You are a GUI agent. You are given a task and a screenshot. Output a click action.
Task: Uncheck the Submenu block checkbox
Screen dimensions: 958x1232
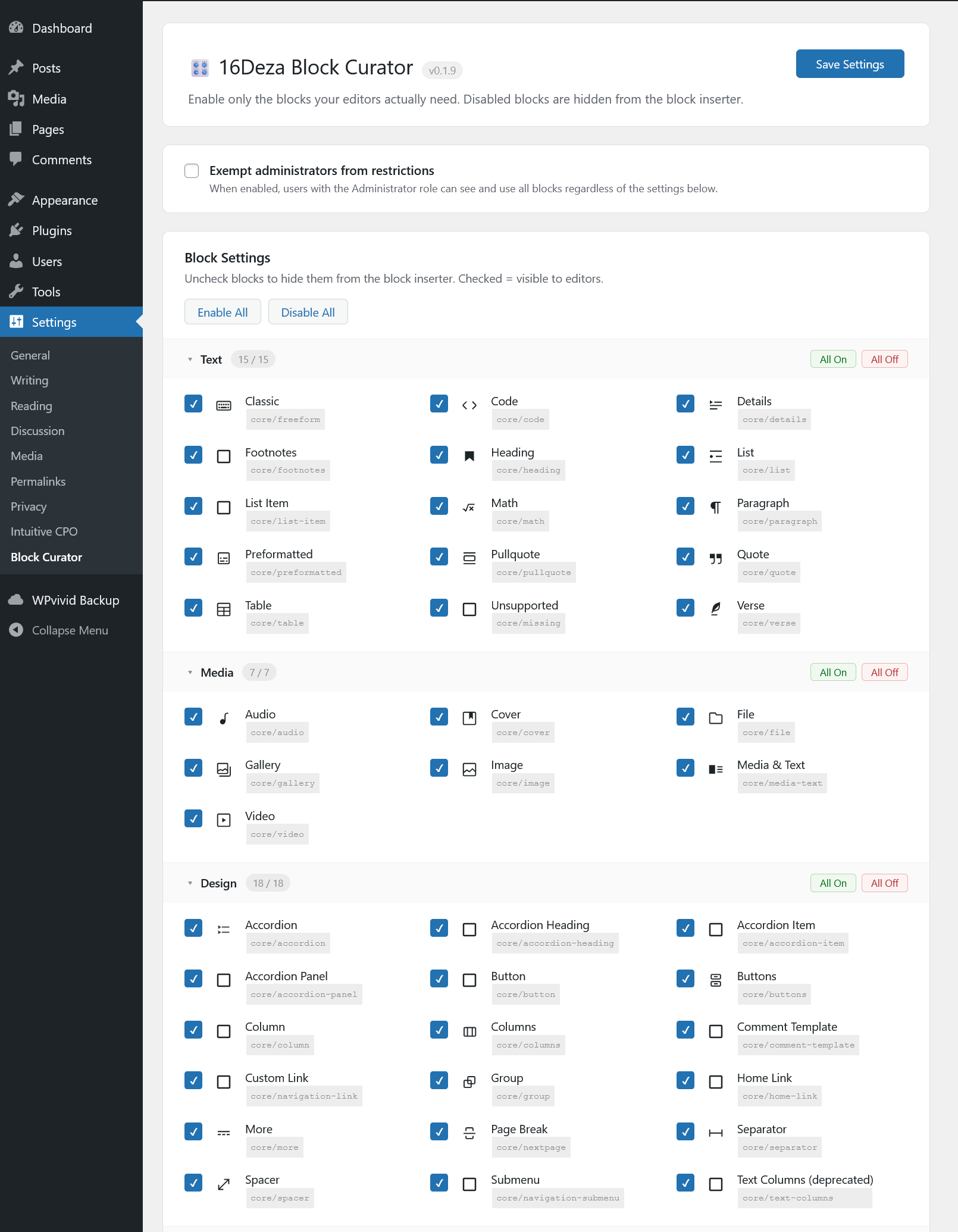coord(439,1183)
